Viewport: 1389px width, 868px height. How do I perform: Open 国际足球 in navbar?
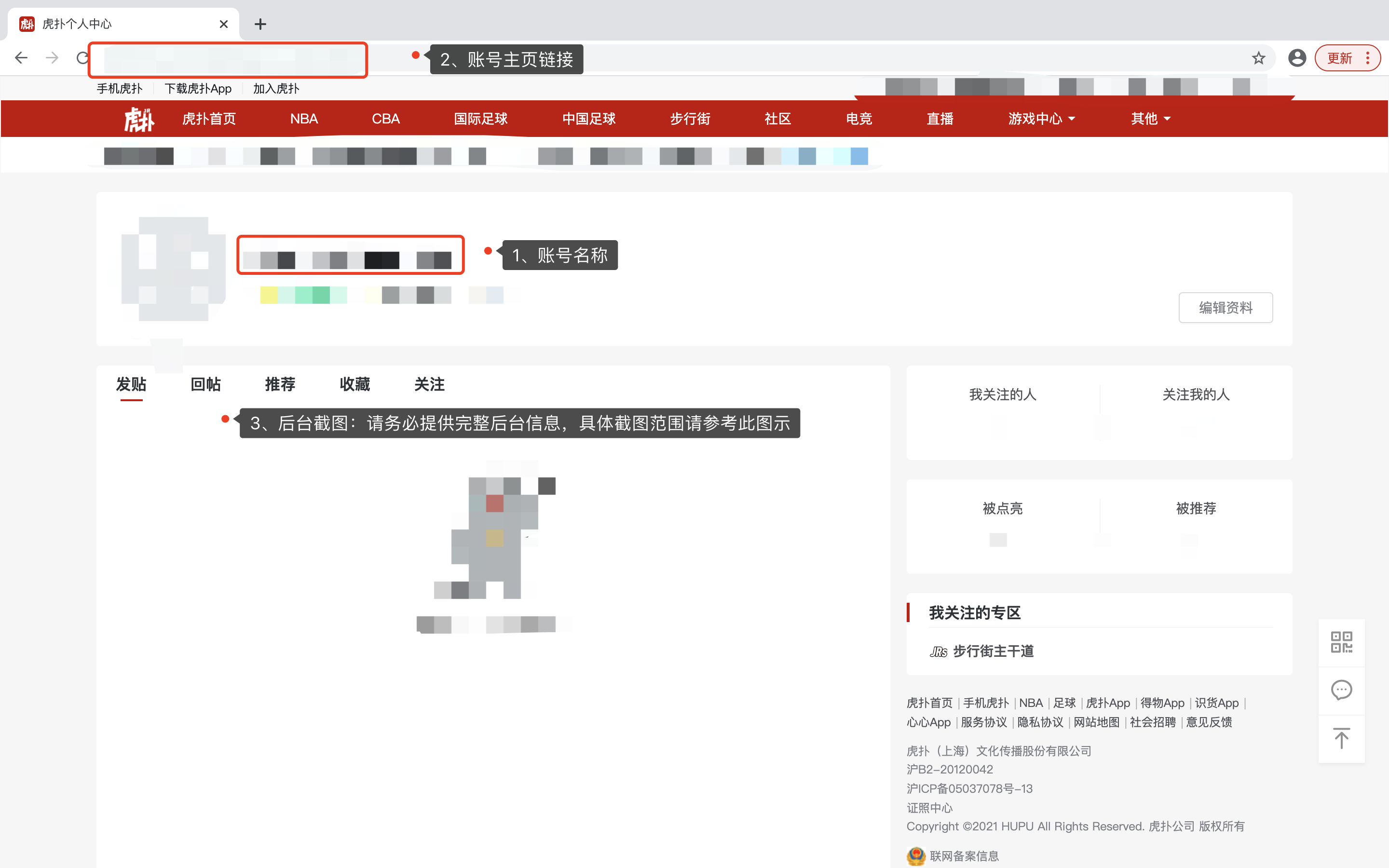[x=480, y=119]
